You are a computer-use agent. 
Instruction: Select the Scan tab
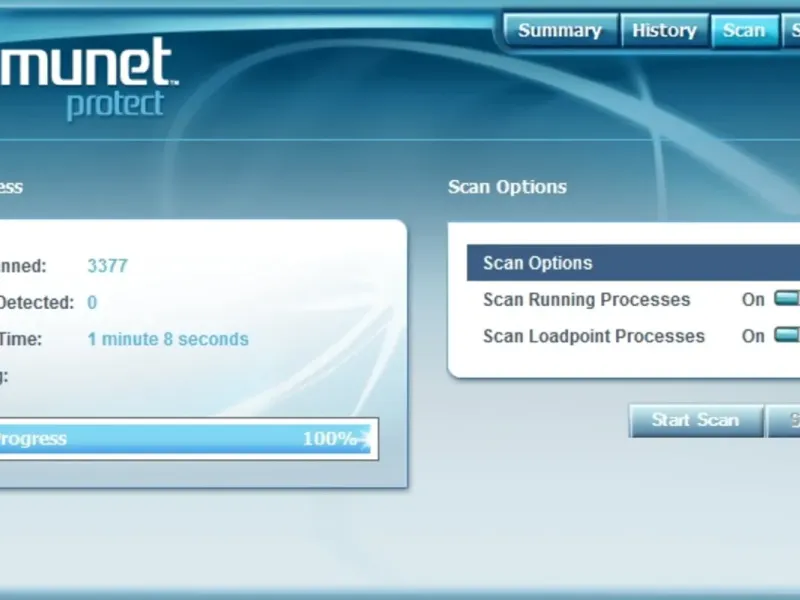coord(744,31)
